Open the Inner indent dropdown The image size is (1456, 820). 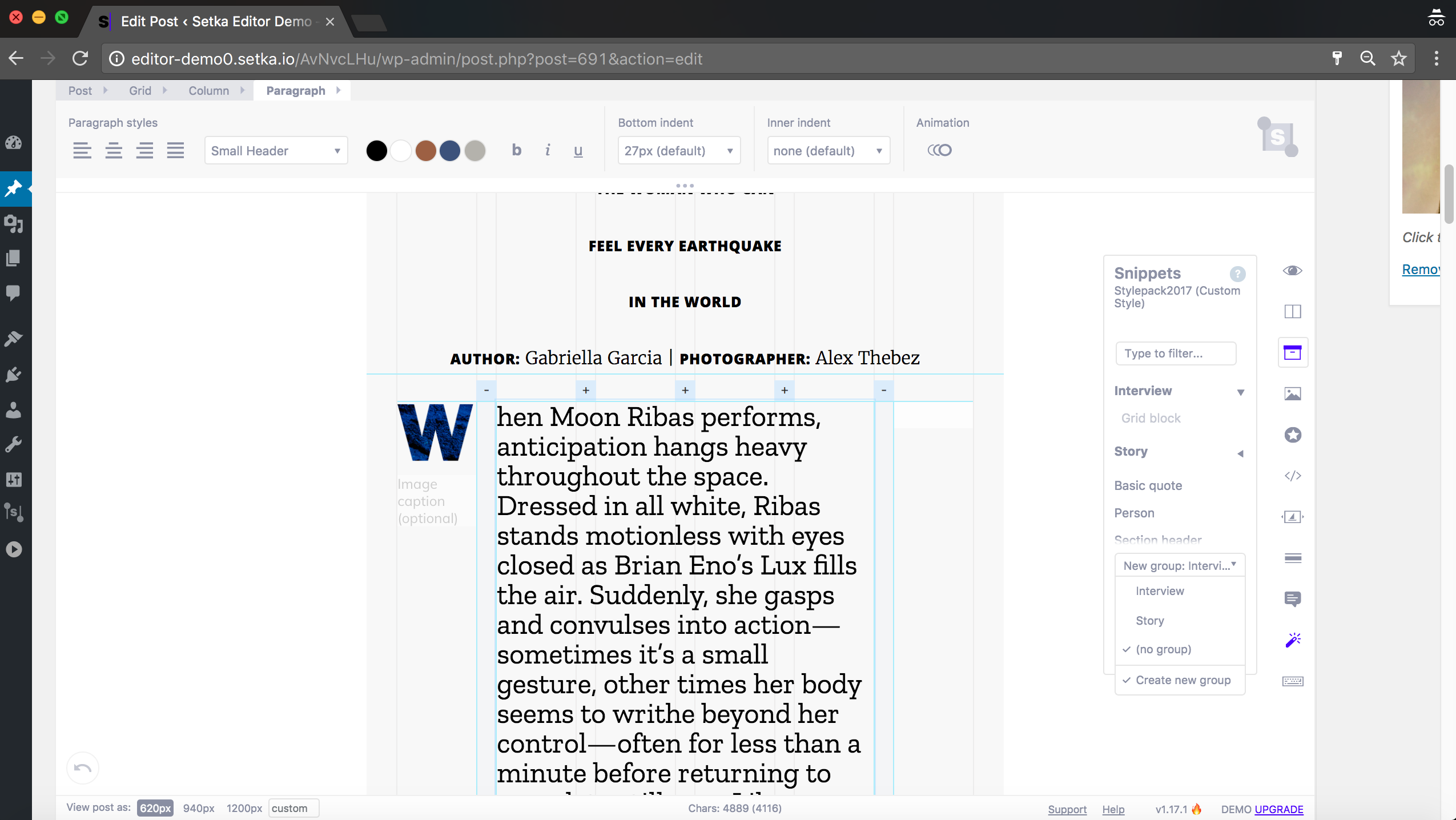pyautogui.click(x=828, y=151)
